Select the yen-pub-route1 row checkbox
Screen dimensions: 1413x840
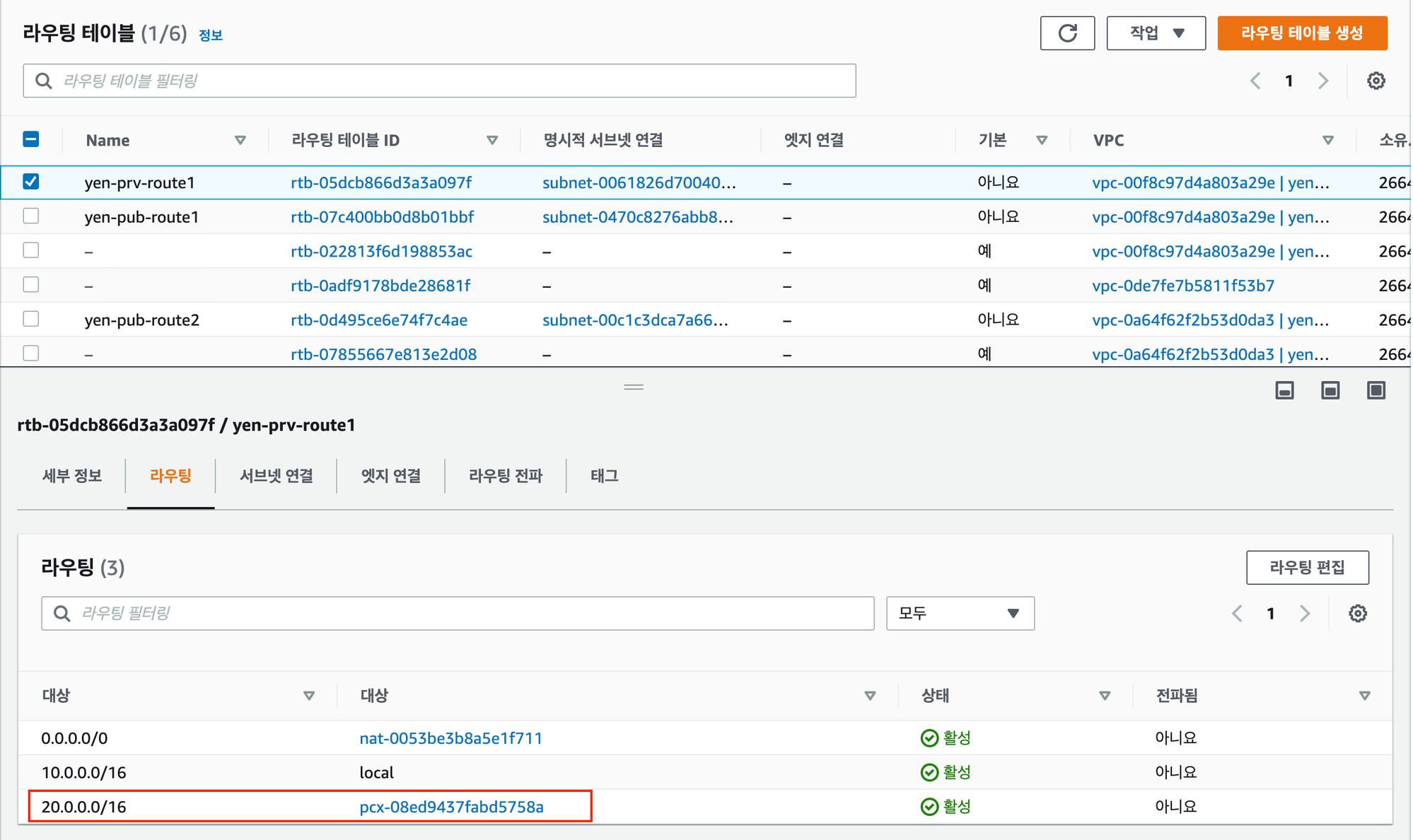[x=31, y=216]
